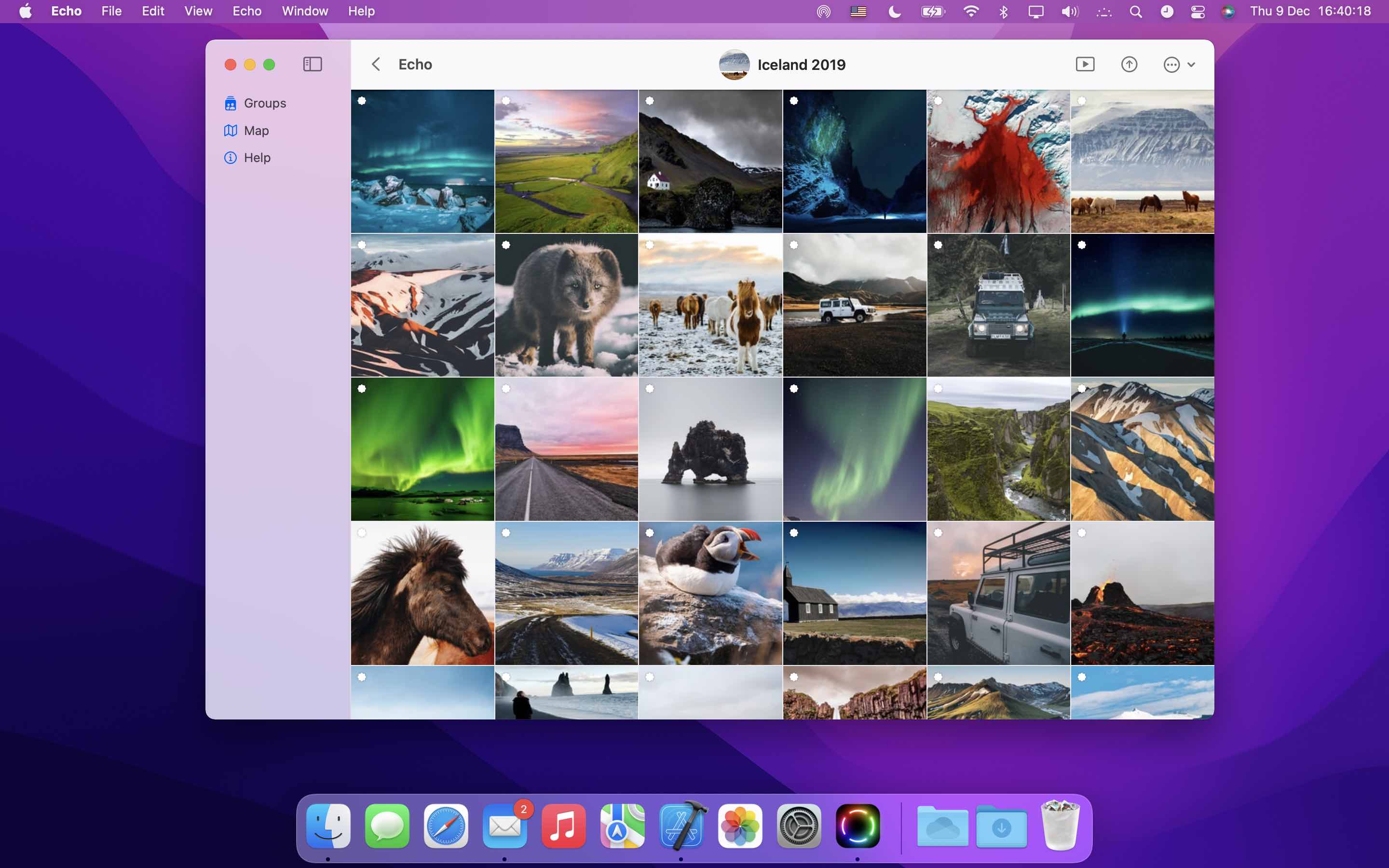Start the slideshow play button
Screen dimensions: 1389x868
click(x=1084, y=64)
